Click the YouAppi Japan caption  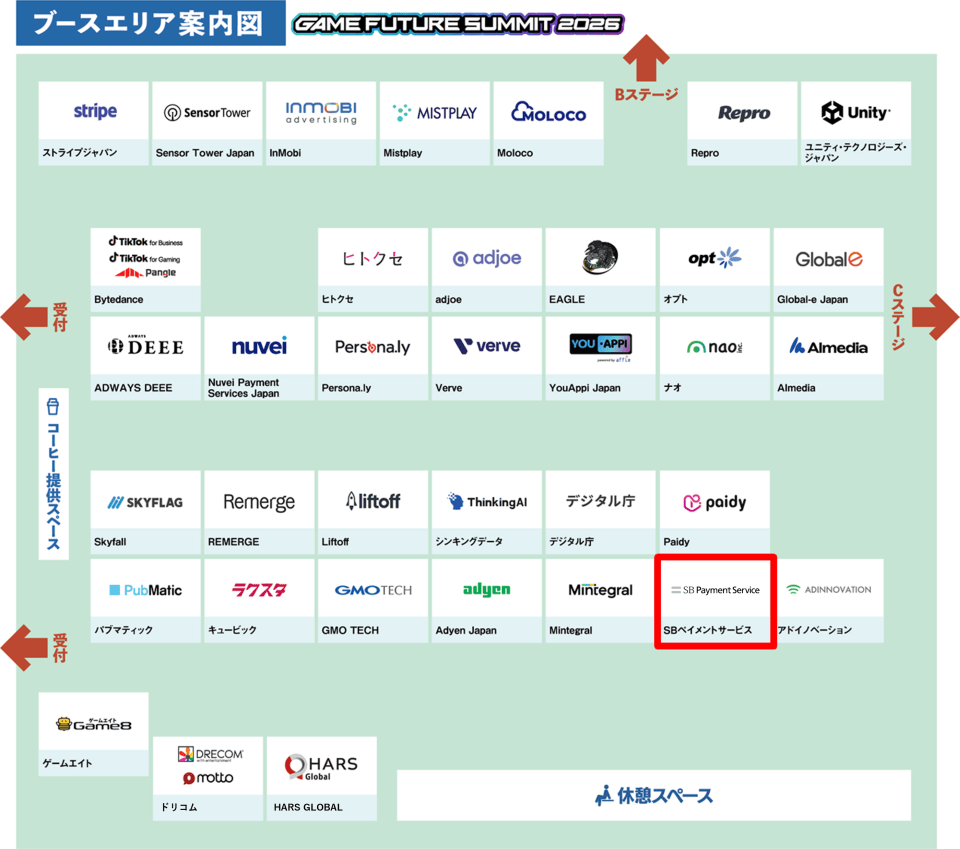(x=585, y=387)
